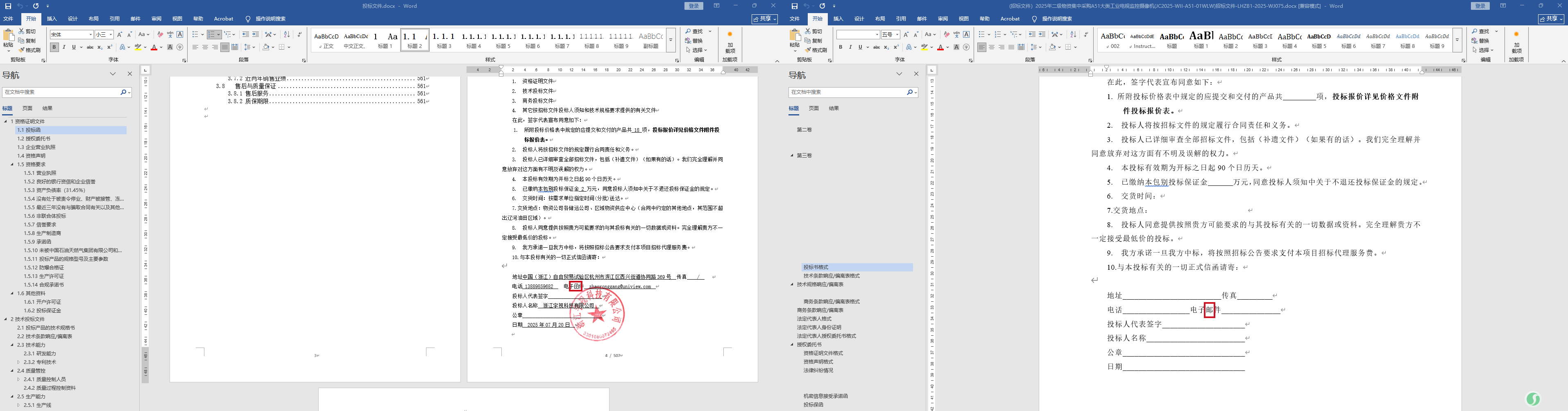Toggle Subscript in the right window ribbon
This screenshot has width=1568, height=411.
[886, 47]
